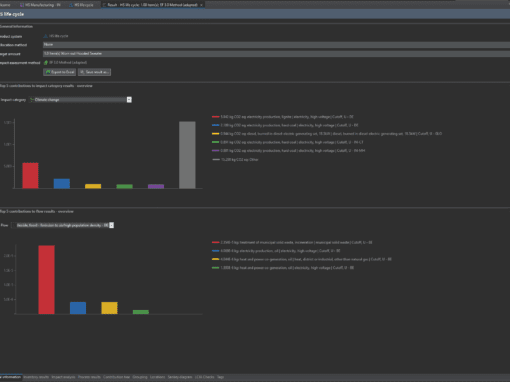The height and width of the screenshot is (382, 510).
Task: Select the Result HS life cycle tab
Action: tap(152, 5)
